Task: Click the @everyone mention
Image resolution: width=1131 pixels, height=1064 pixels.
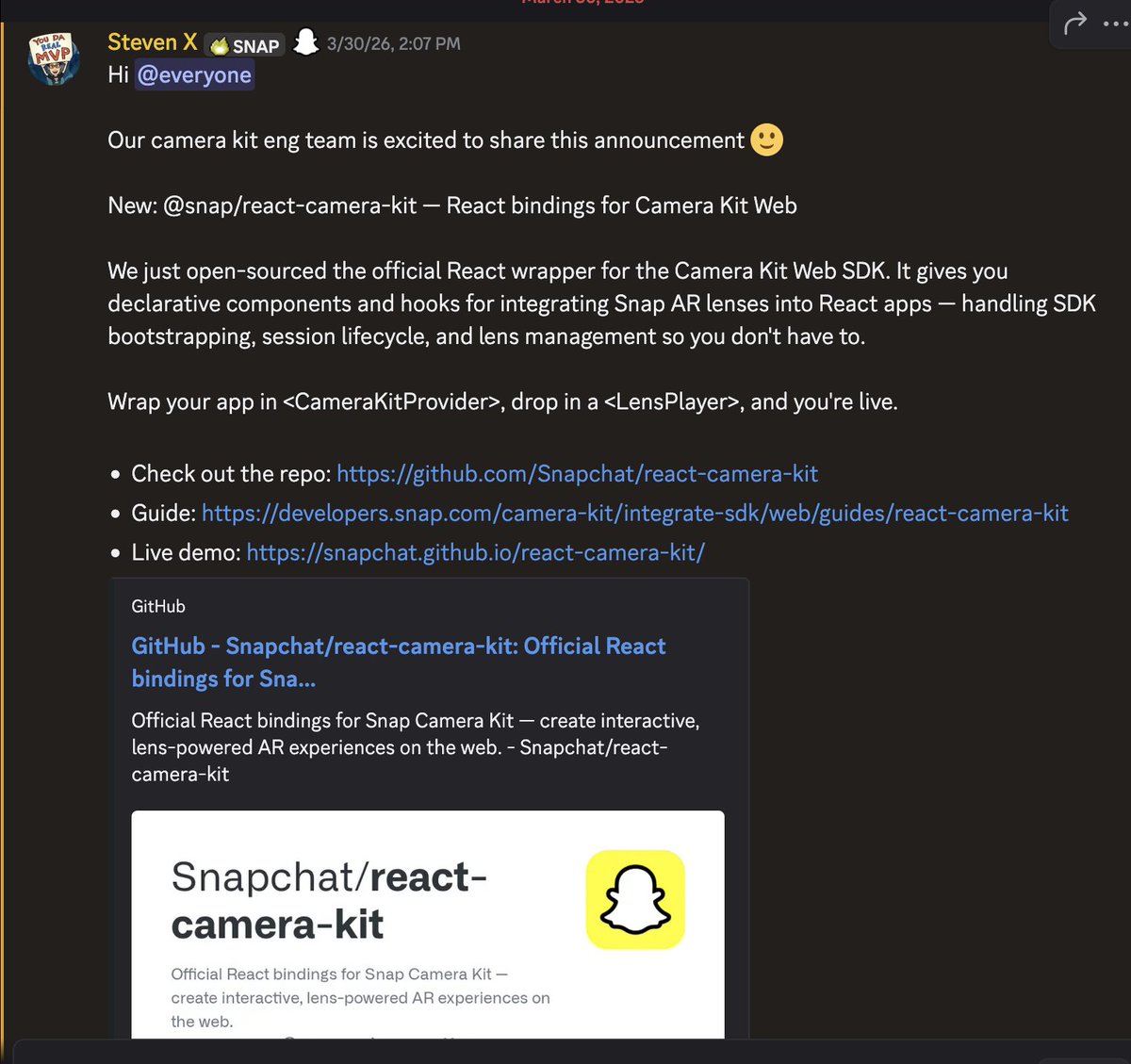Action: tap(195, 75)
